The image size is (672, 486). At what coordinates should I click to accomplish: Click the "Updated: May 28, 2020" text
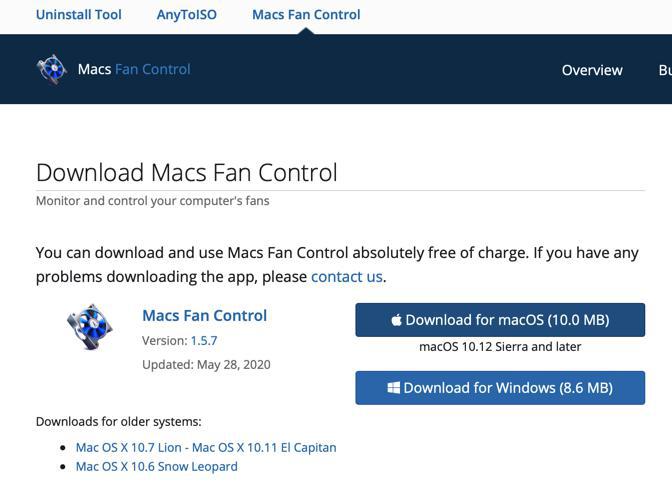(206, 365)
